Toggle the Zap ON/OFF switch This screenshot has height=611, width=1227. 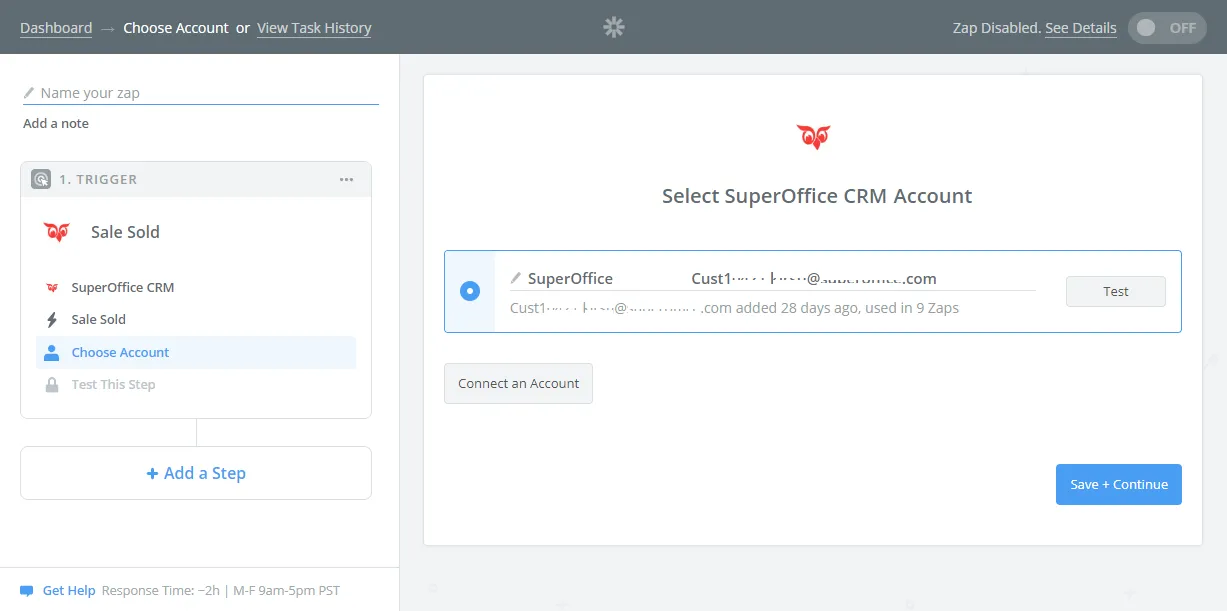pyautogui.click(x=1166, y=28)
